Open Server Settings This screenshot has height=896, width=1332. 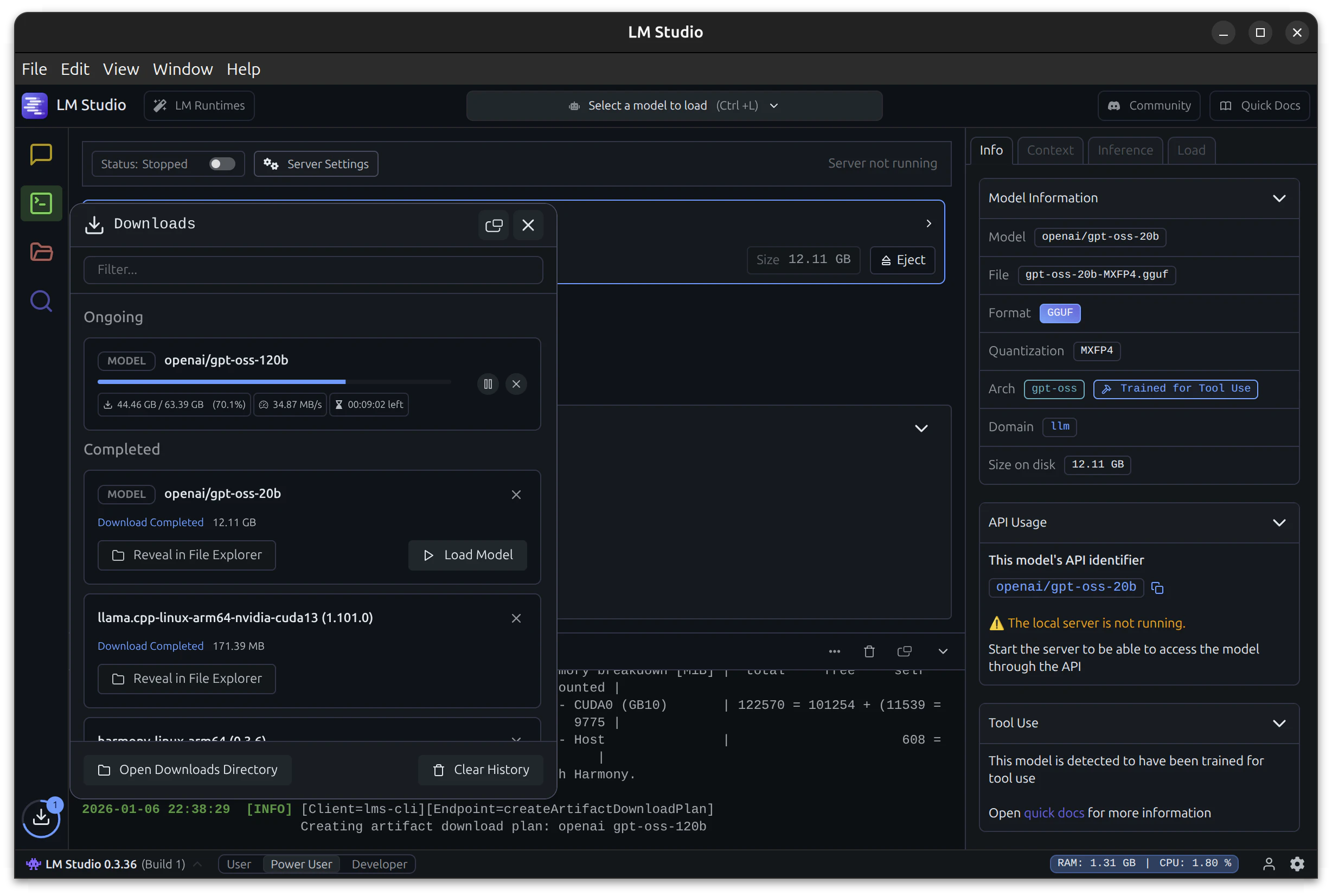click(x=316, y=164)
